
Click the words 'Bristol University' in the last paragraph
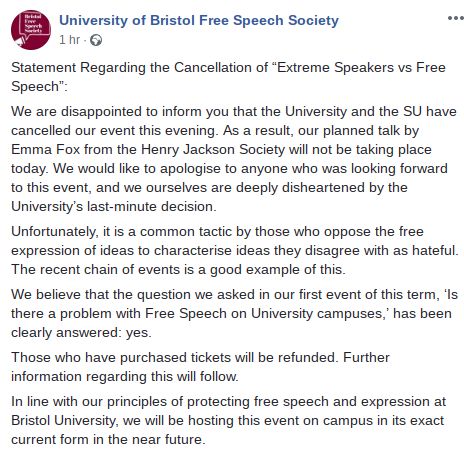(x=63, y=420)
